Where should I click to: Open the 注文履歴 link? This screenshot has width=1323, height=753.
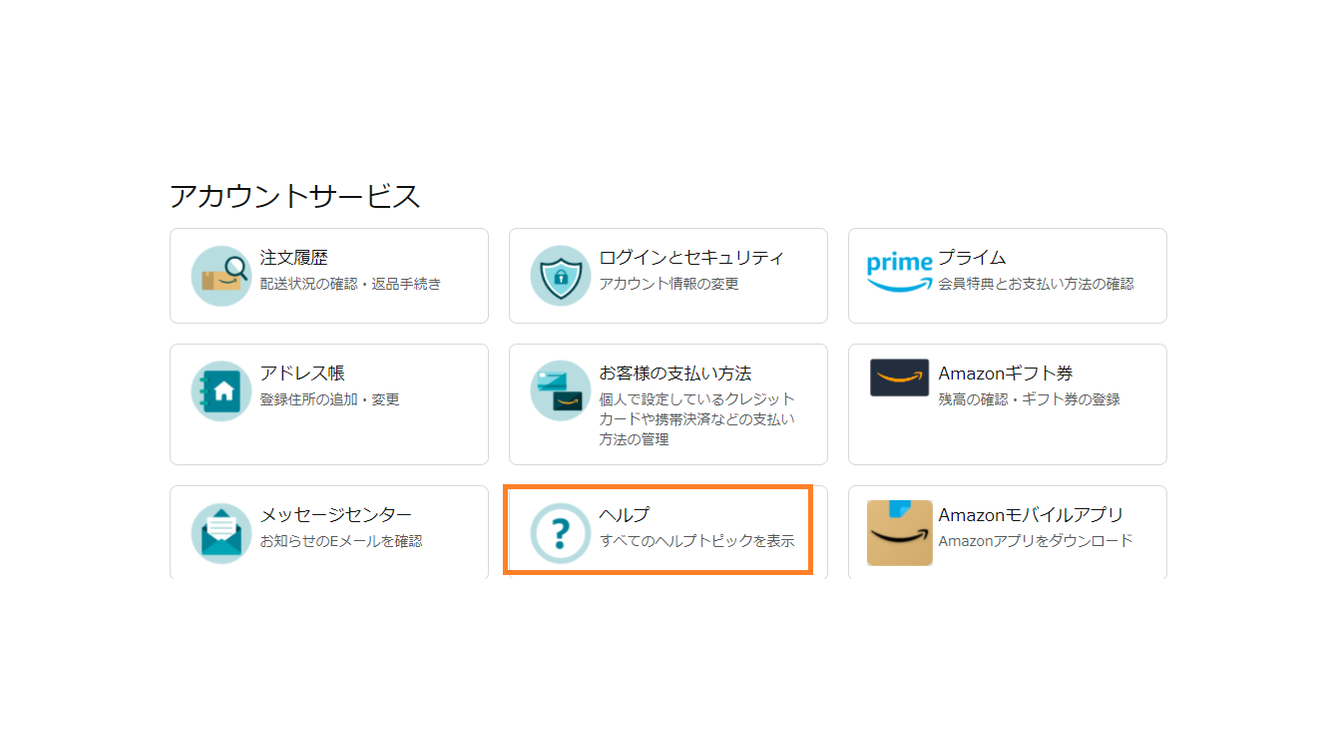[294, 258]
